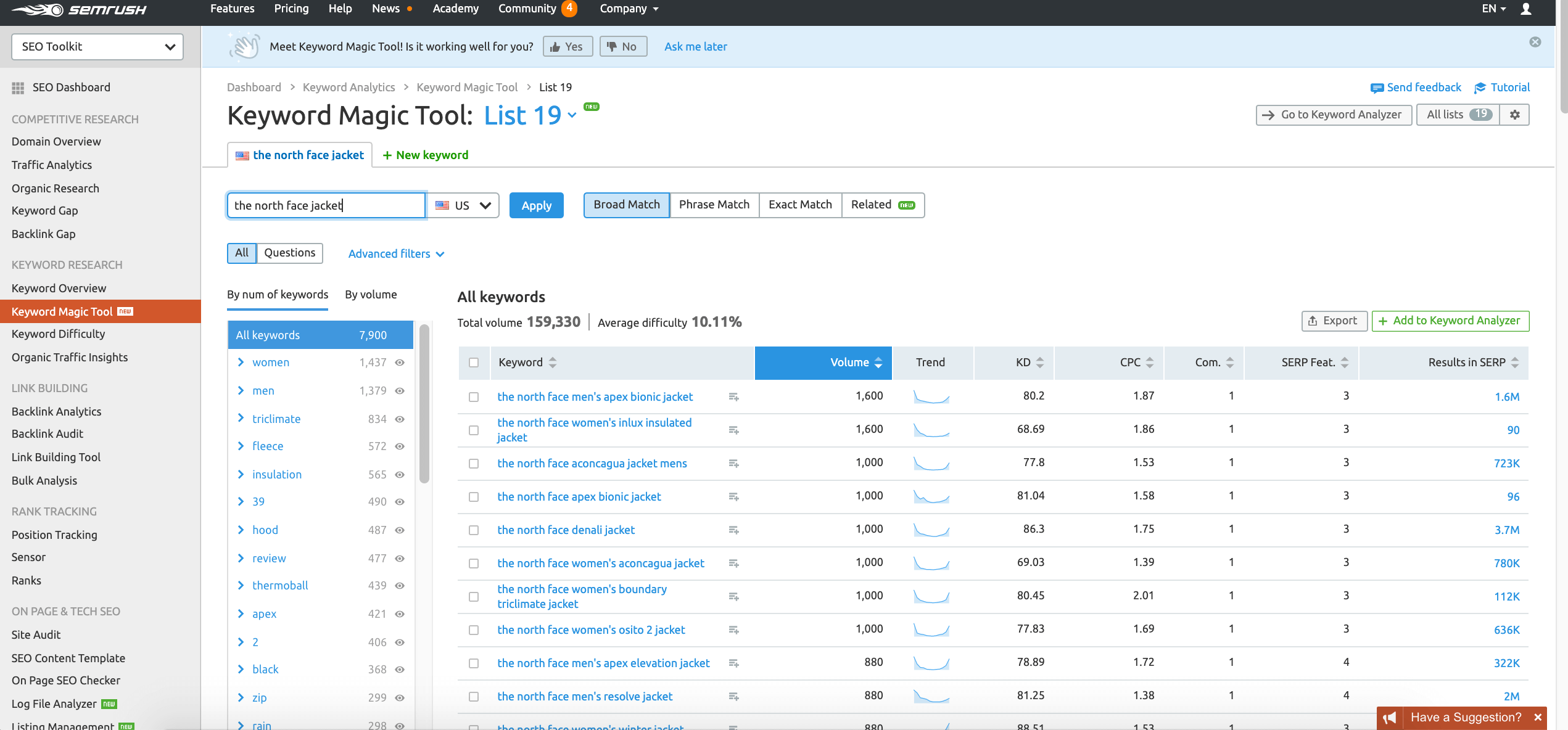Check the women's inlux insulated jacket row
Screen dimensions: 1568x730
pos(474,430)
